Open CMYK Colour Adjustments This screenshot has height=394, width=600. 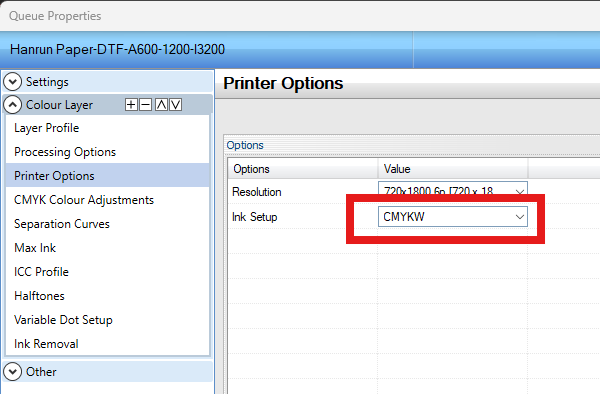(108, 200)
